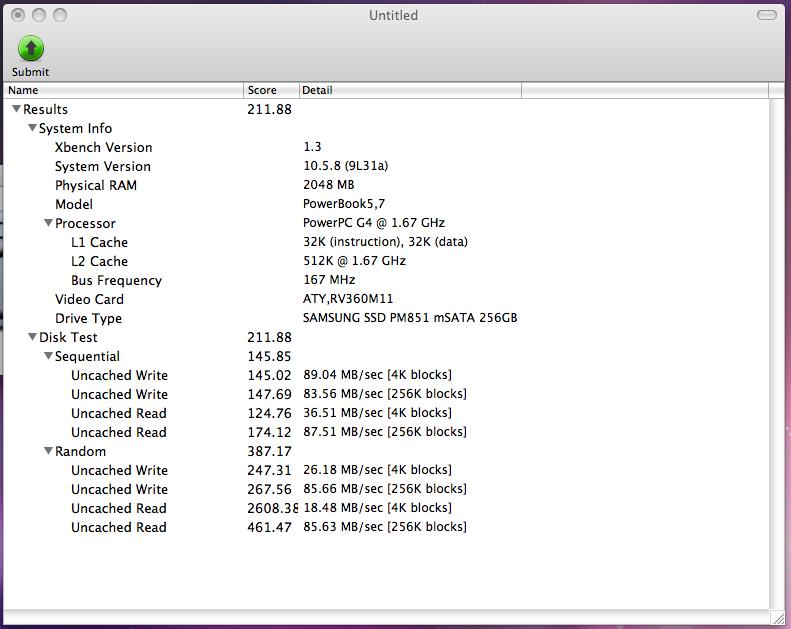
Task: Click the window resize grip corner
Action: [x=777, y=617]
